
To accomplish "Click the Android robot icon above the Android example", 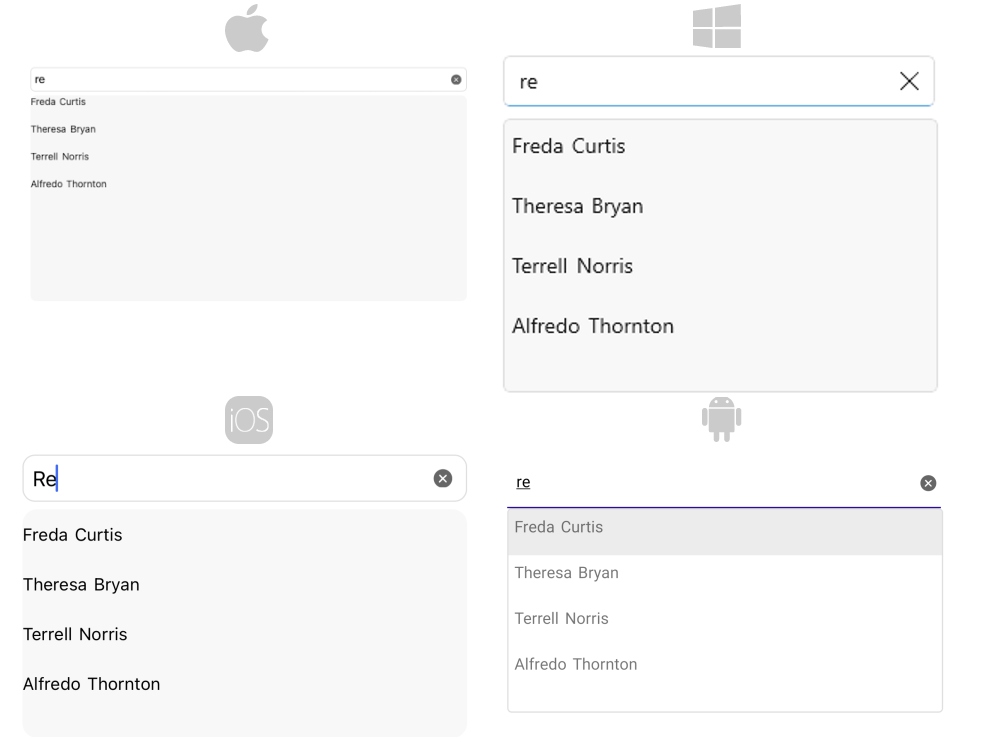I will click(x=723, y=420).
